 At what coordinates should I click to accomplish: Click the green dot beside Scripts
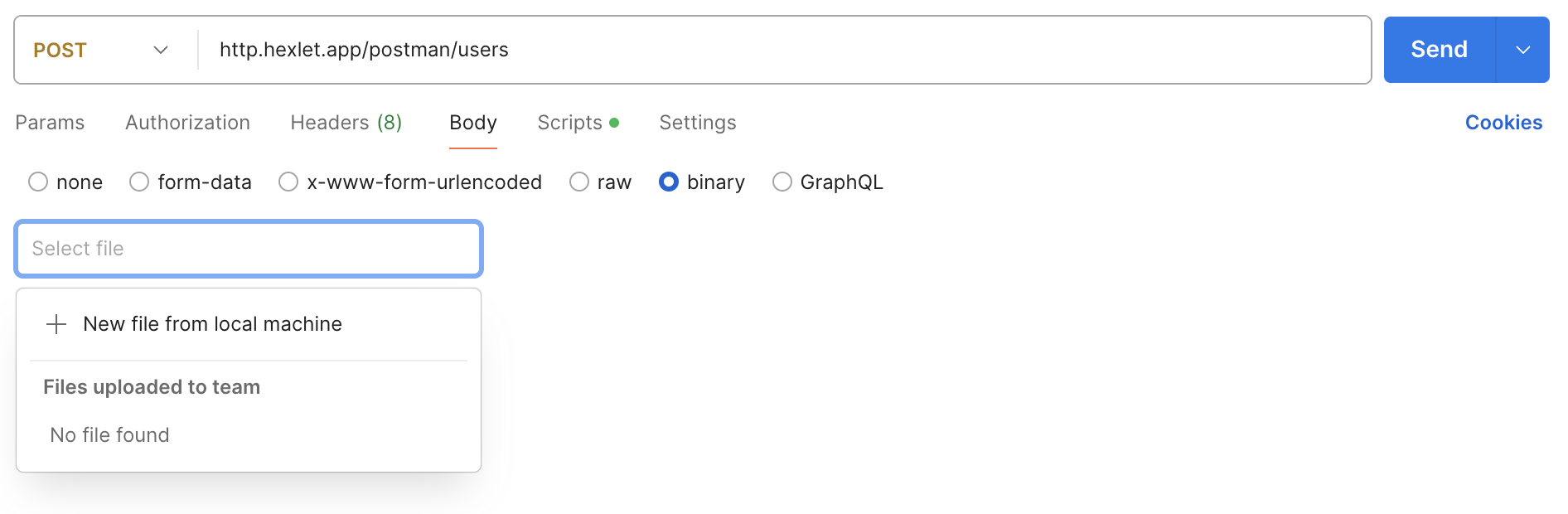pos(614,123)
